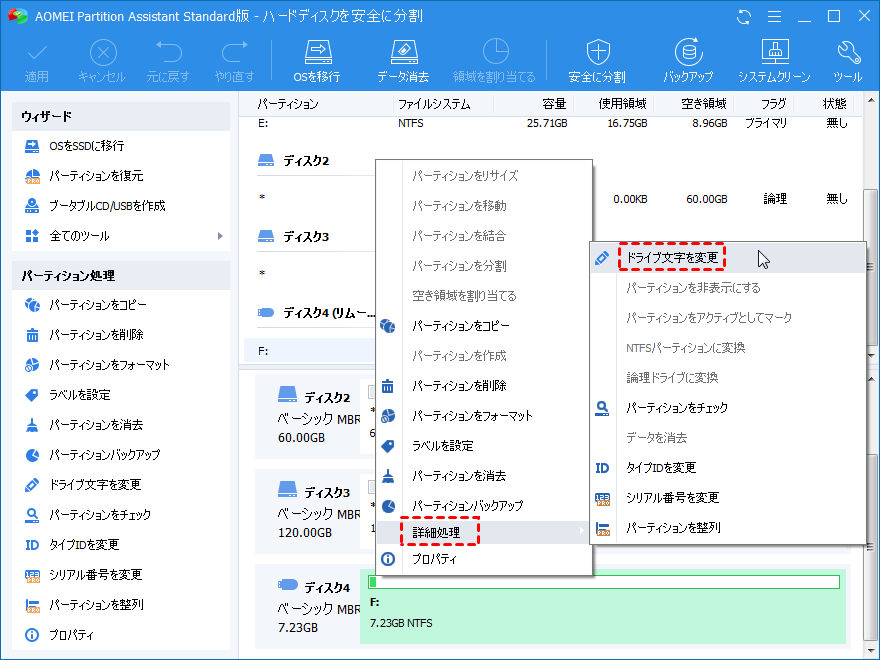Choose パーティションを削除 in the context menu
Viewport: 880px width, 660px height.
[484, 386]
